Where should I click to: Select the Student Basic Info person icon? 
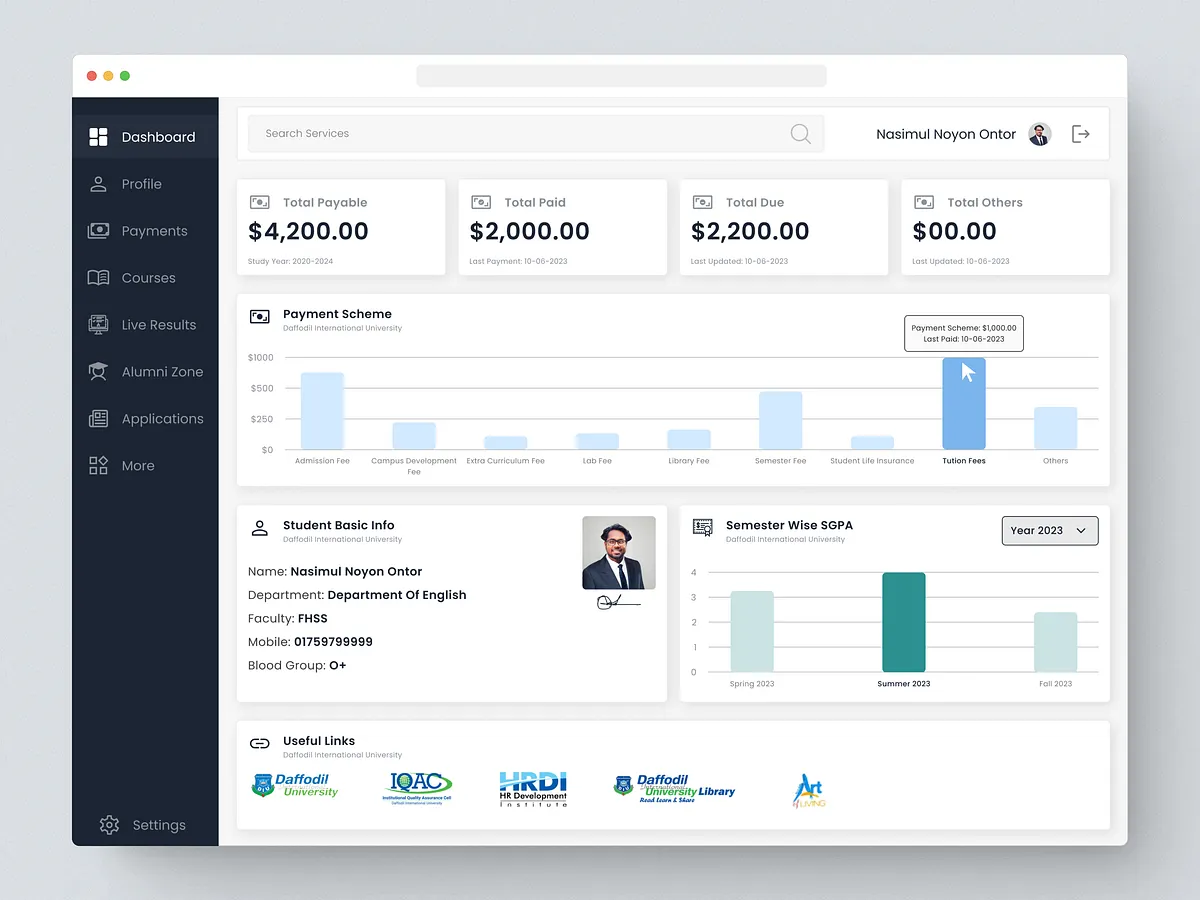[259, 528]
